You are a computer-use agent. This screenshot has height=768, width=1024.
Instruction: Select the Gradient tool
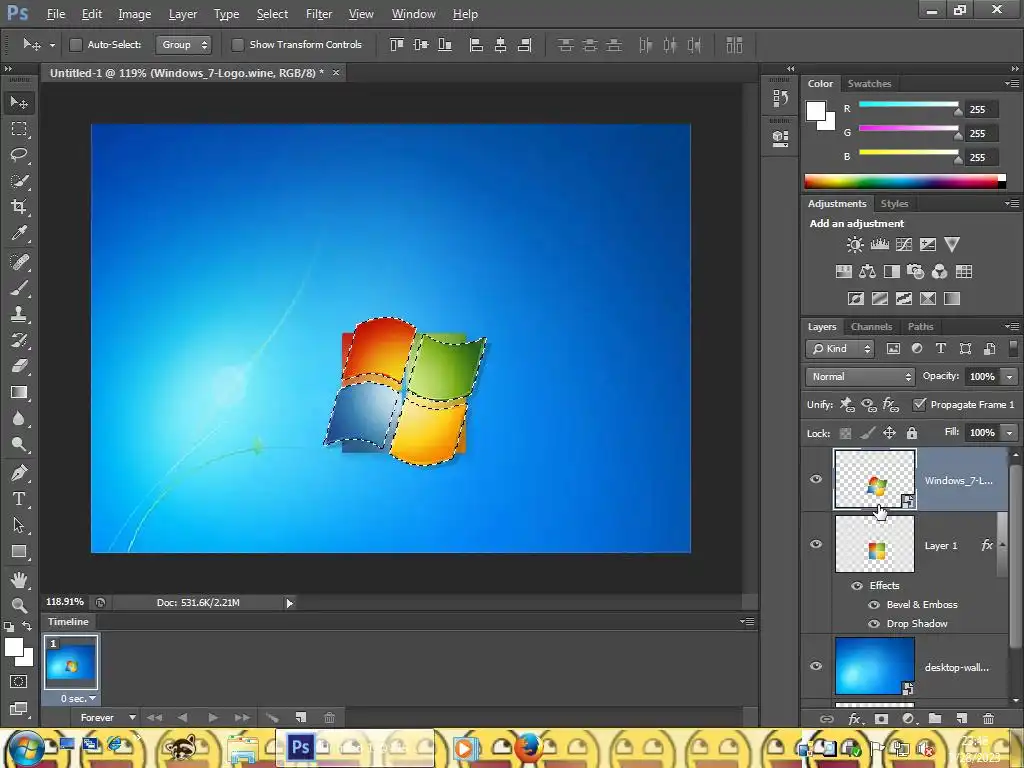point(19,392)
